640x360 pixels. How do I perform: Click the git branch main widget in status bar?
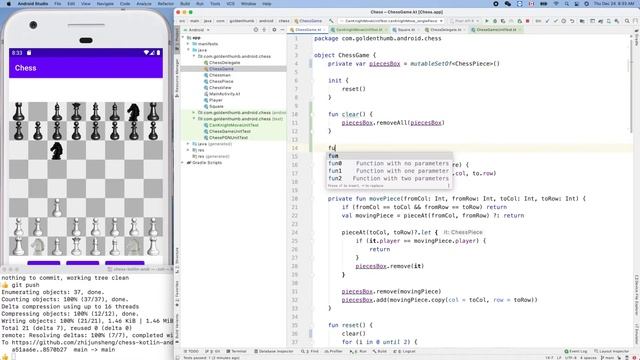[608, 358]
